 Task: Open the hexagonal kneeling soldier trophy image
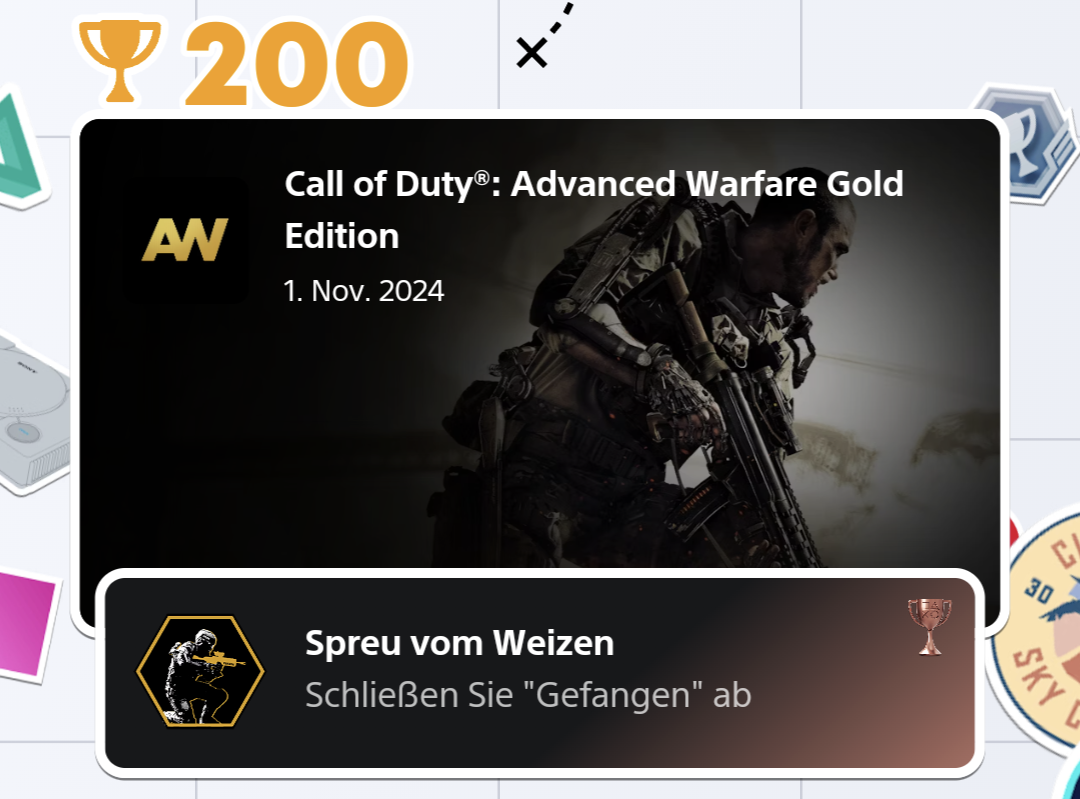200,672
